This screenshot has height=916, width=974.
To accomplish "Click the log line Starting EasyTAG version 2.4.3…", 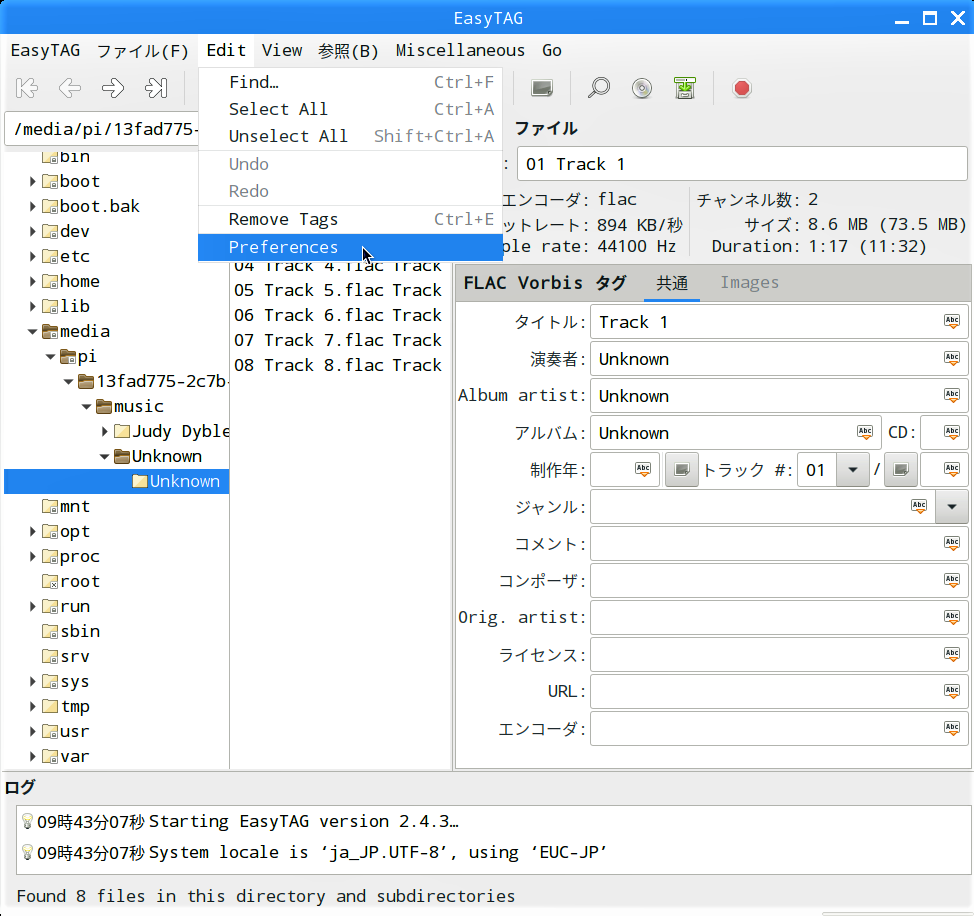I will point(304,822).
